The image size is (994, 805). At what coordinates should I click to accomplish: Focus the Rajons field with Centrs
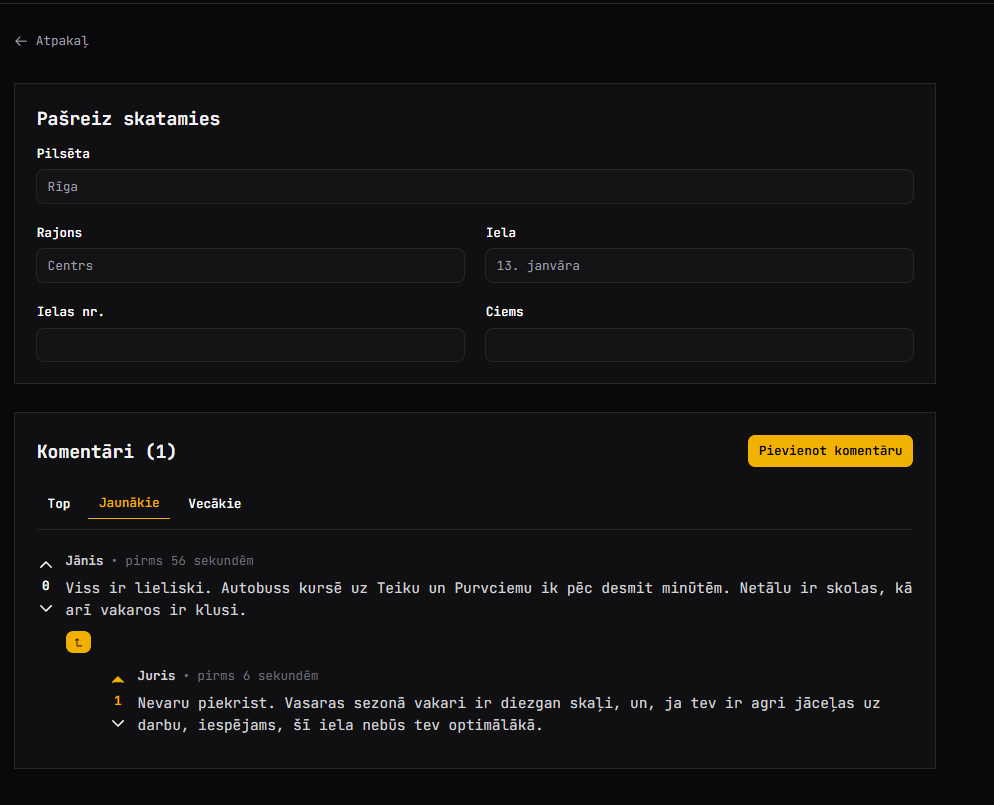(x=250, y=266)
